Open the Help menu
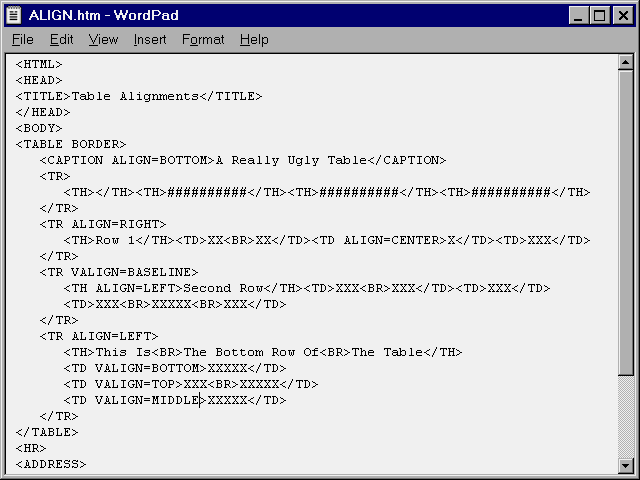The width and height of the screenshot is (640, 480). pyautogui.click(x=254, y=40)
